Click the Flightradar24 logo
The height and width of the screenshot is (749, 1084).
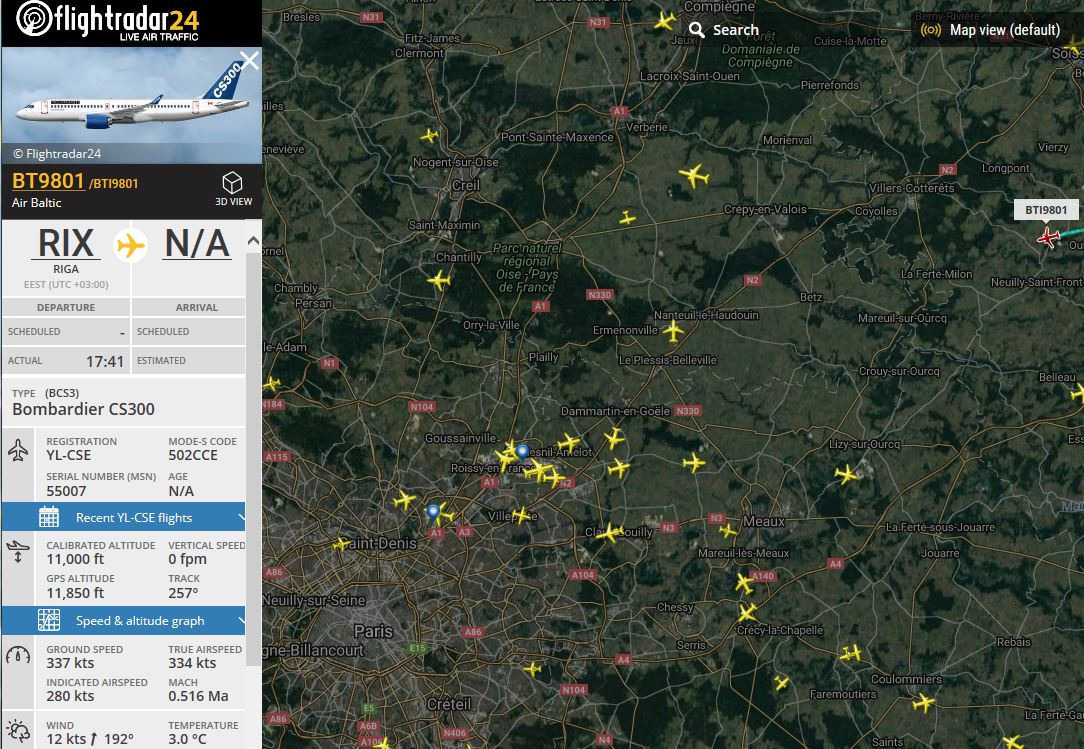(x=108, y=21)
